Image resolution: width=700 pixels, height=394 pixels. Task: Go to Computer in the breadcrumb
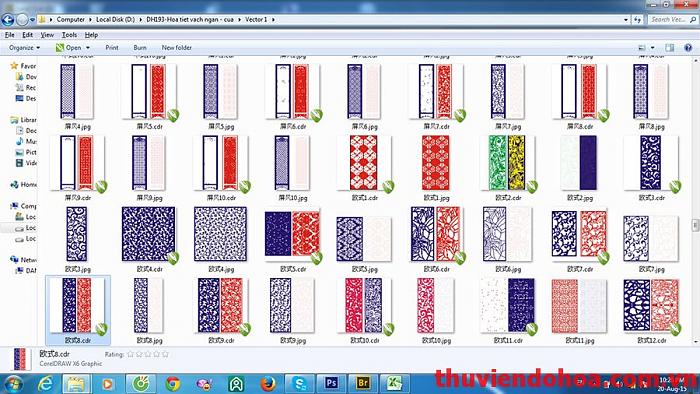coord(71,20)
